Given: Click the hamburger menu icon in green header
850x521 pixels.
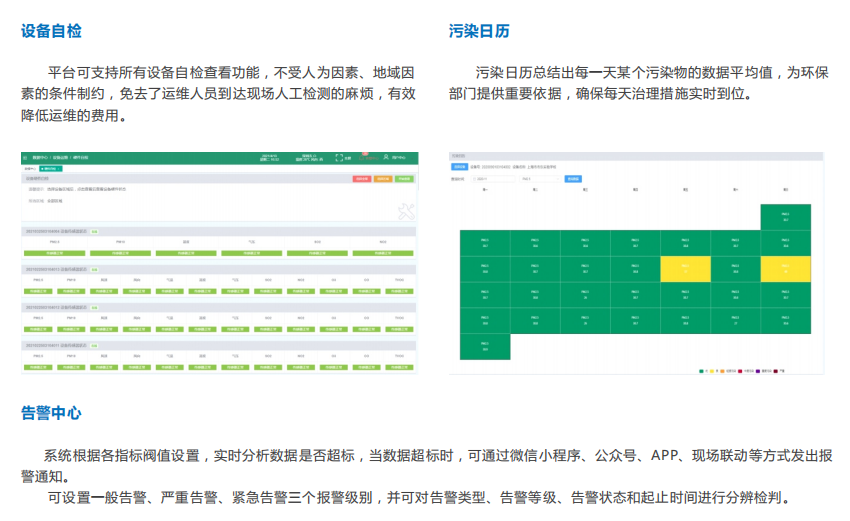Looking at the screenshot, I should tap(26, 158).
